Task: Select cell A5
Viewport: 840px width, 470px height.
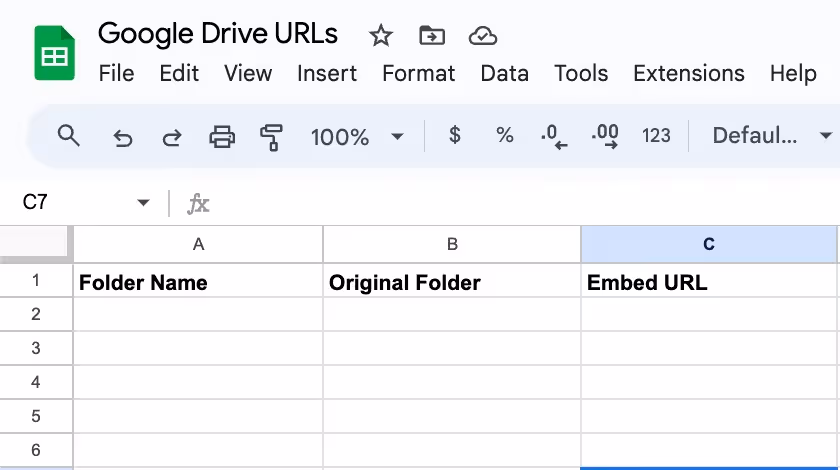Action: [198, 416]
